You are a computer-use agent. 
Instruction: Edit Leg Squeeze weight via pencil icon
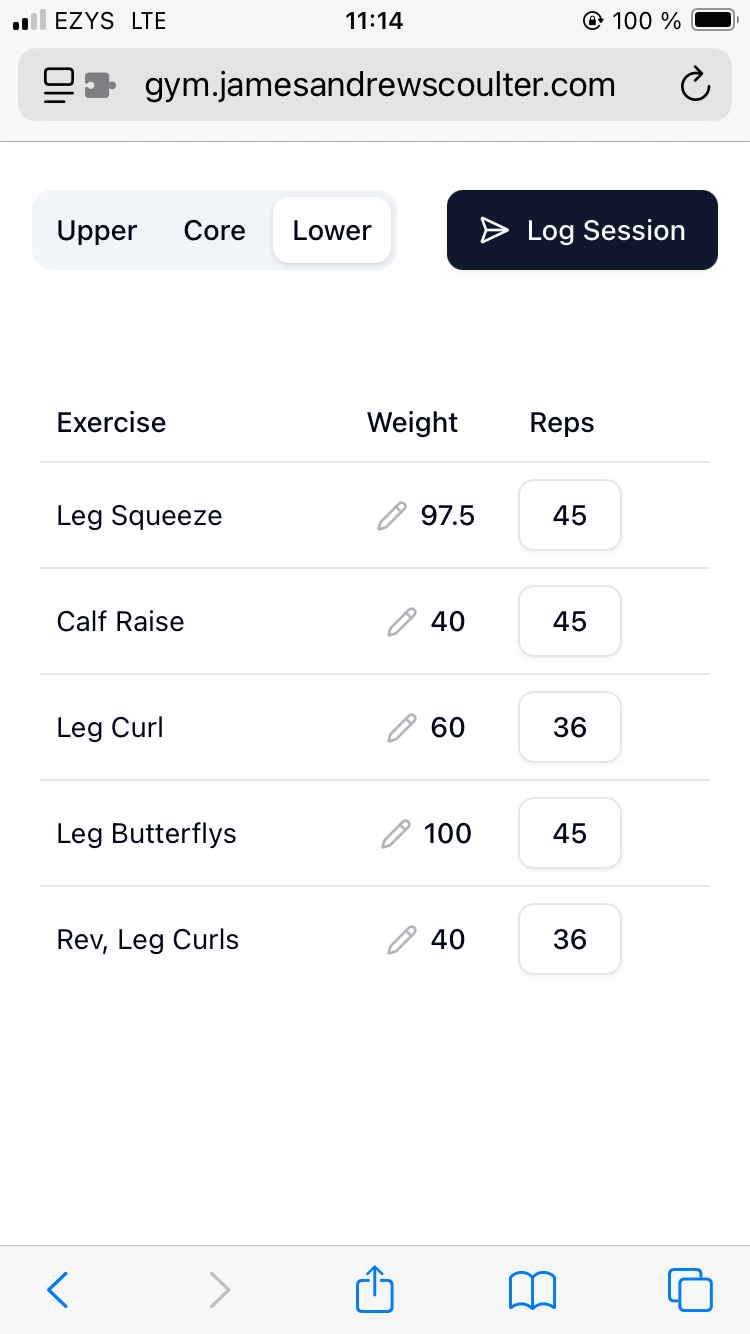(392, 516)
